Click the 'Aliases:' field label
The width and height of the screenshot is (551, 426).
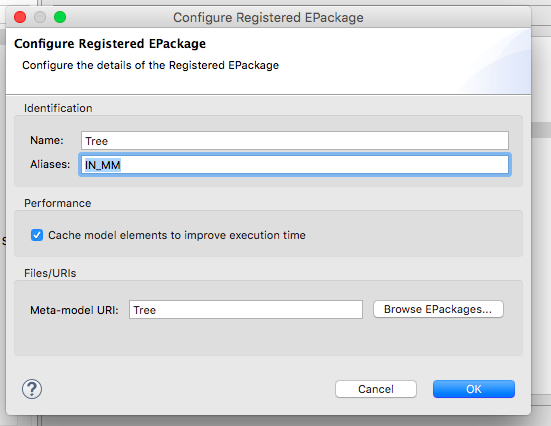pos(50,164)
